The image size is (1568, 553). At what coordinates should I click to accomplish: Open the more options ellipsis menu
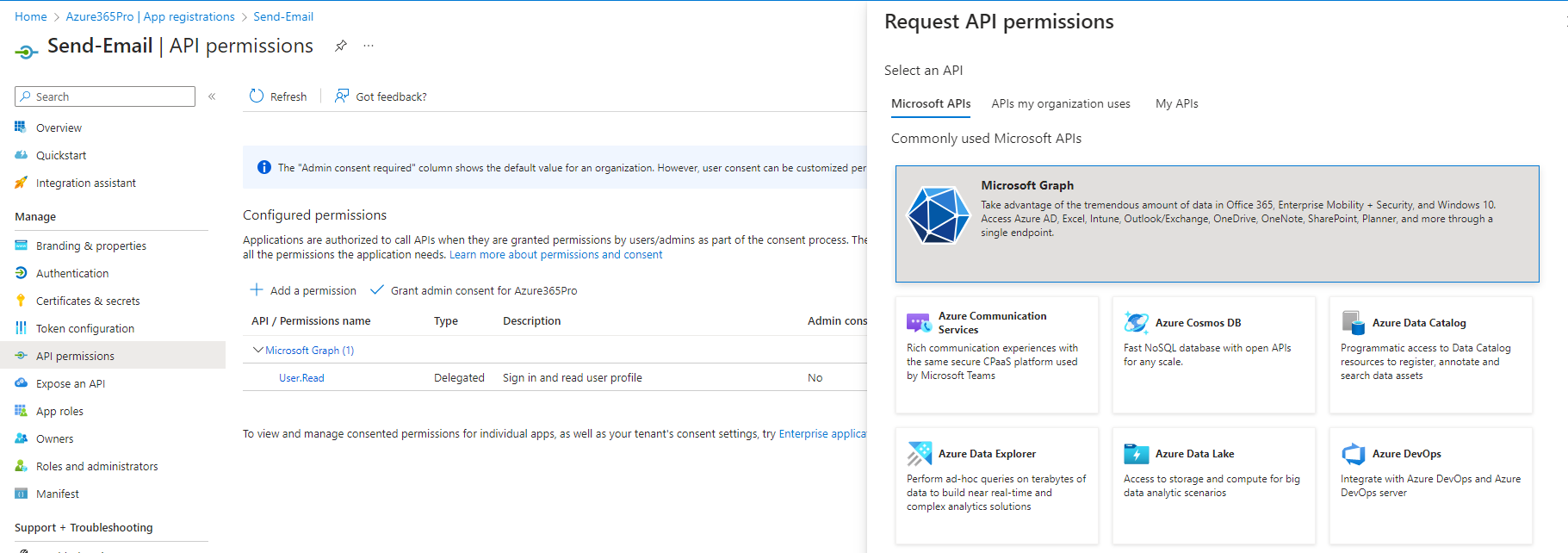click(369, 46)
